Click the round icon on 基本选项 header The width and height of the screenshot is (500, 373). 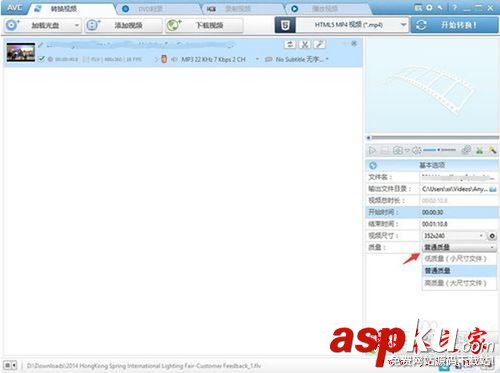pyautogui.click(x=373, y=165)
